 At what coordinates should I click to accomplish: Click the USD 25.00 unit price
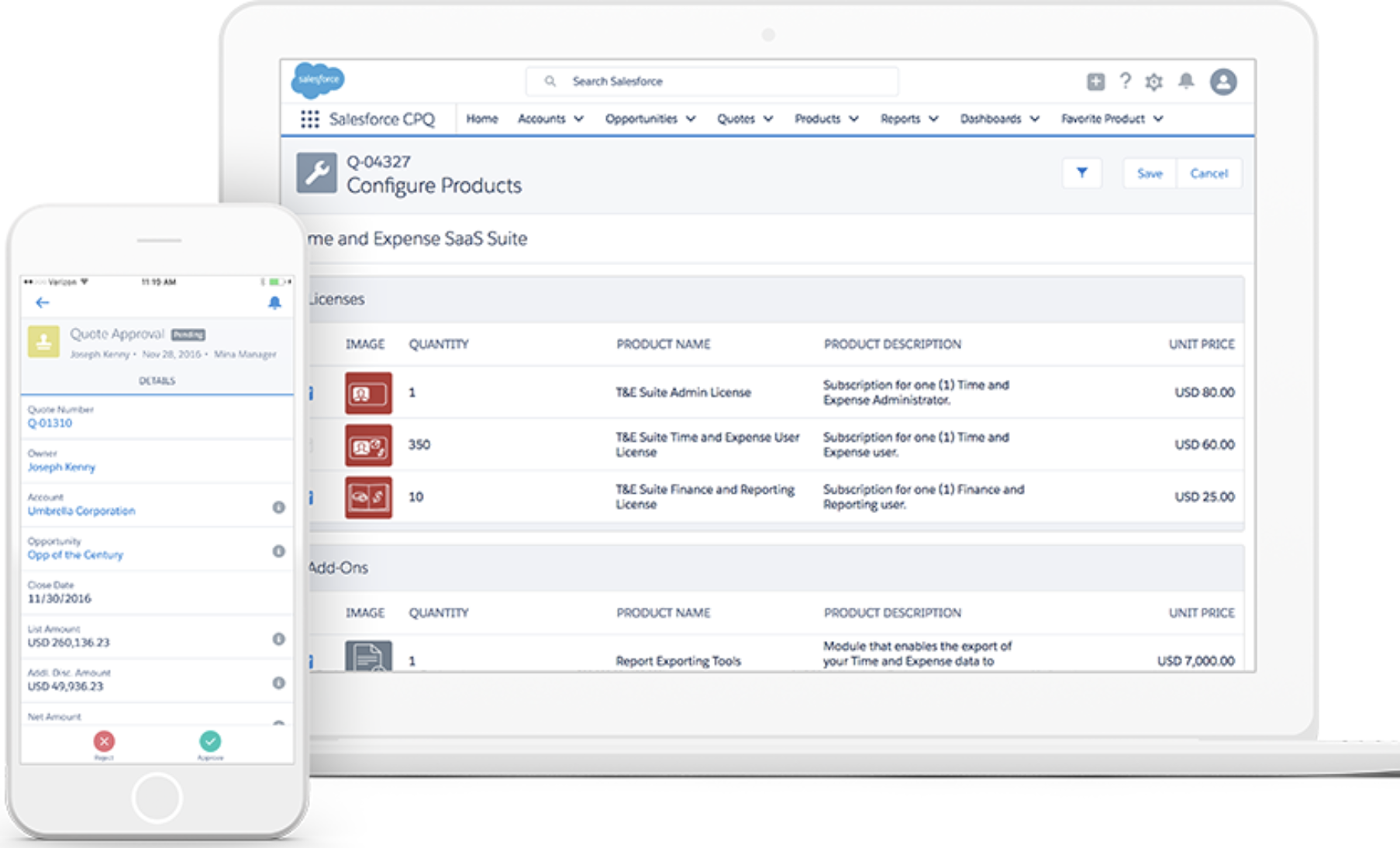click(1205, 497)
